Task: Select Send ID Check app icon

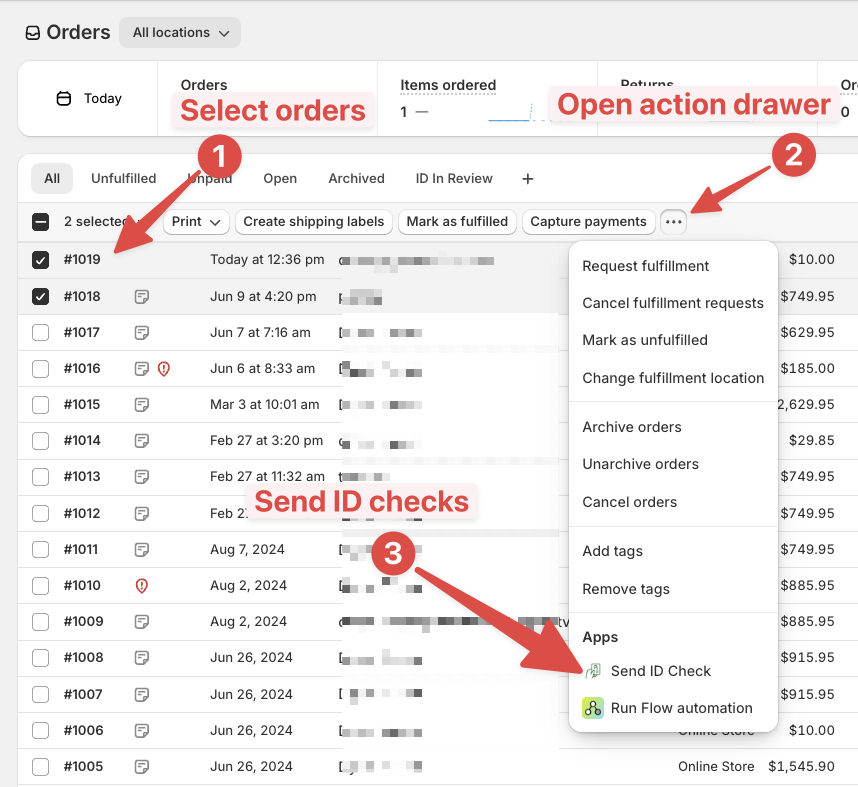Action: pos(595,671)
